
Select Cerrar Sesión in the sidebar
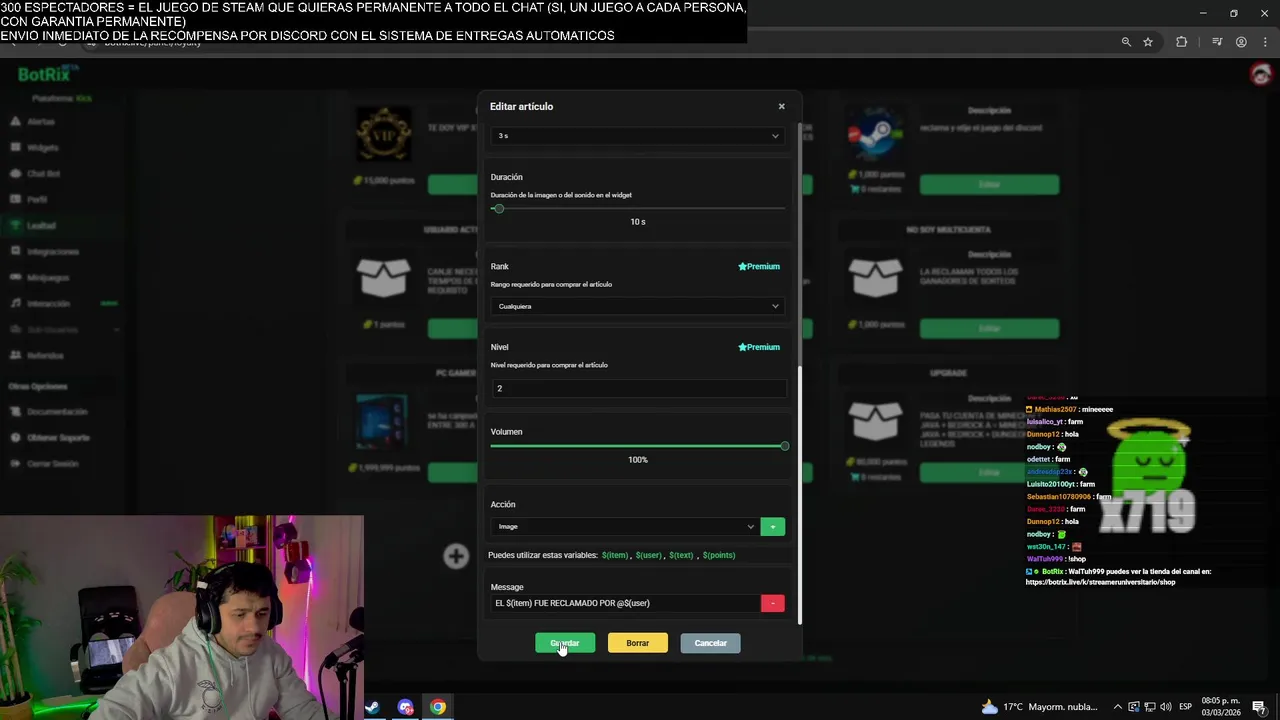click(52, 464)
